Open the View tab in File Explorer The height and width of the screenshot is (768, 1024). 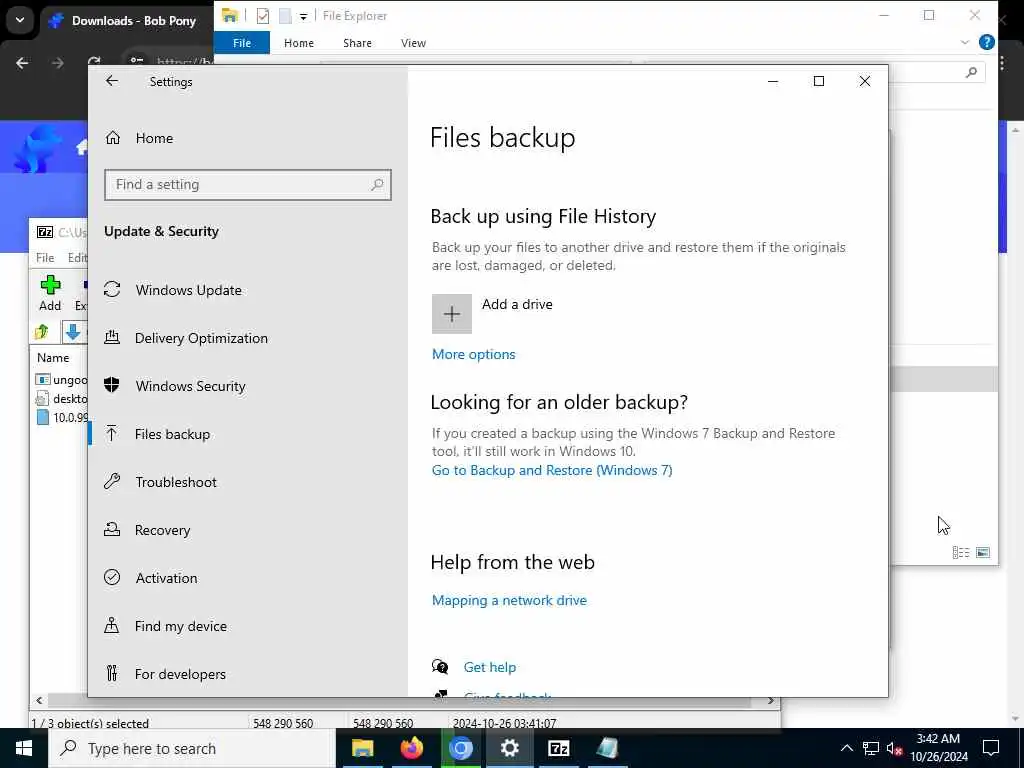point(413,43)
